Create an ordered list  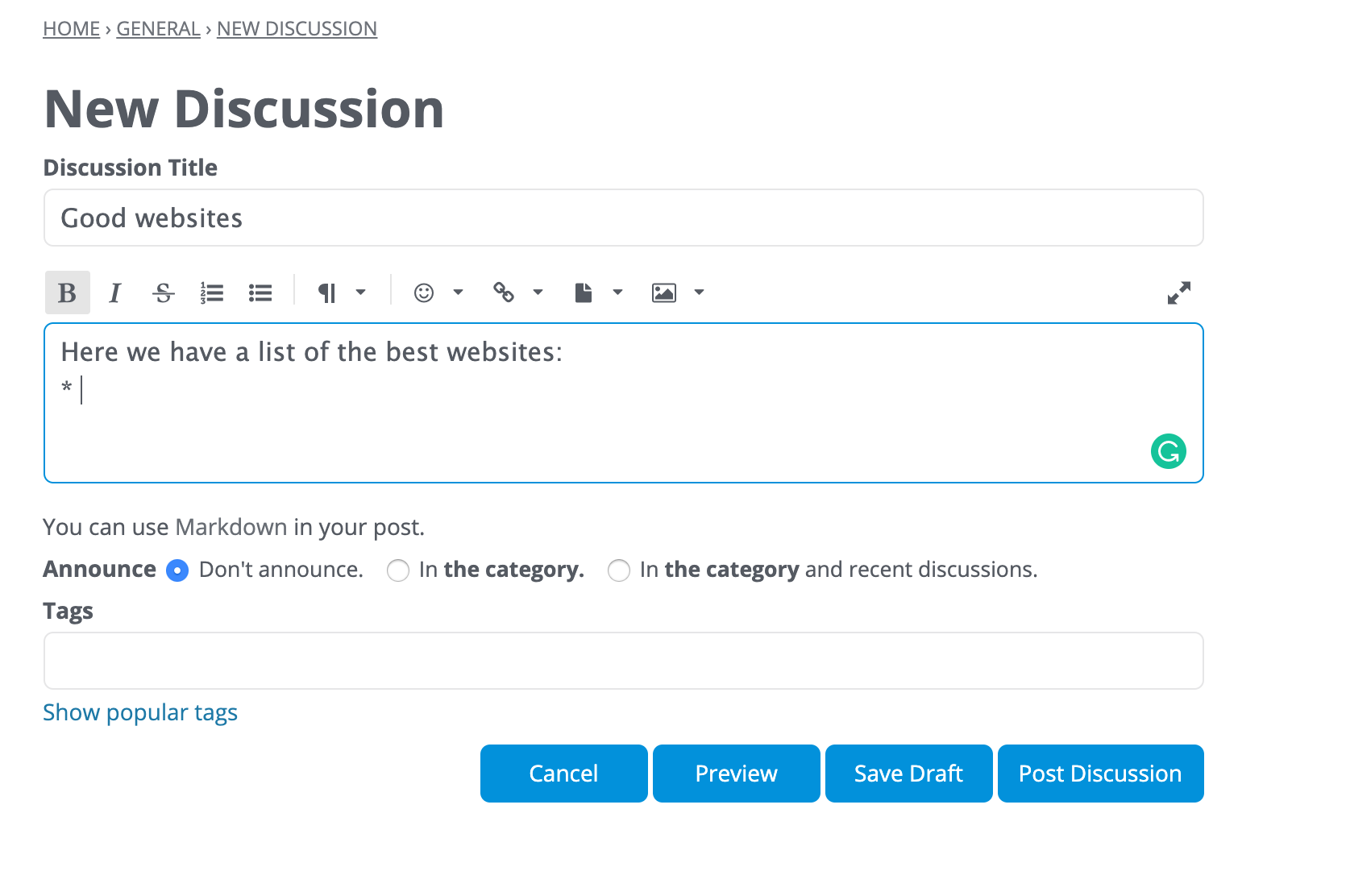(212, 292)
